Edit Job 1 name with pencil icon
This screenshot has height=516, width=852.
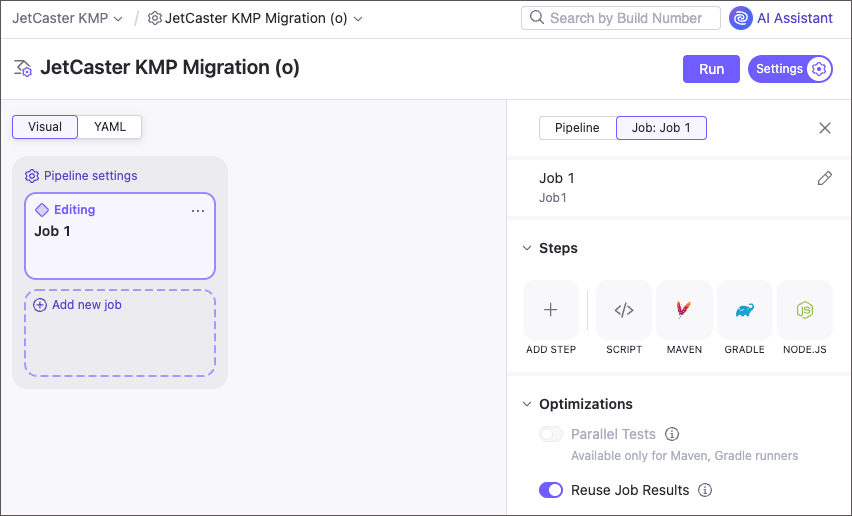[824, 178]
